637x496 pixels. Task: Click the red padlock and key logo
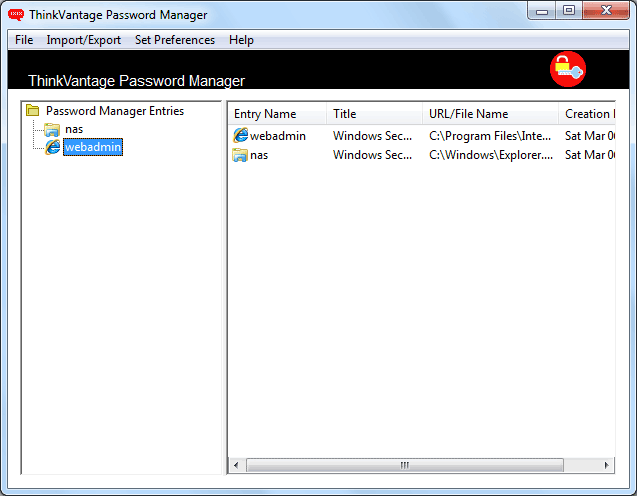pos(568,69)
